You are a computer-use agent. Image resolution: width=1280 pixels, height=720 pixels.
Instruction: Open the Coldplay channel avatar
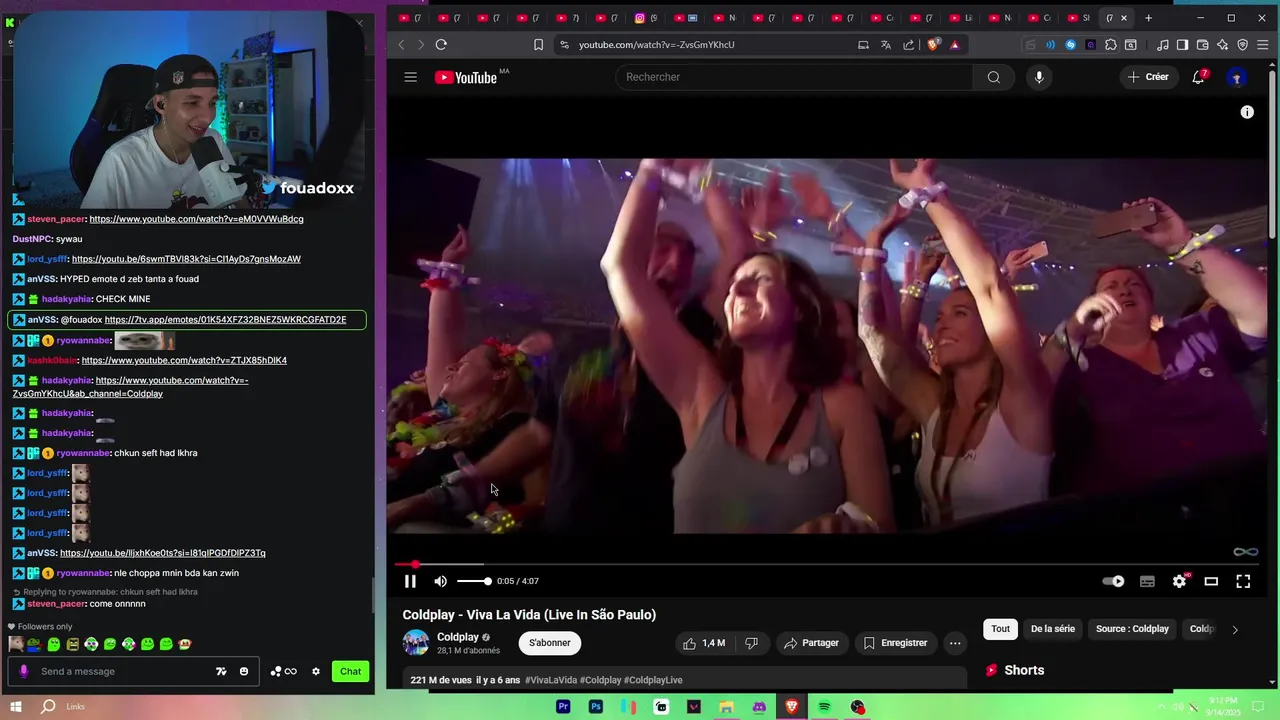point(416,643)
